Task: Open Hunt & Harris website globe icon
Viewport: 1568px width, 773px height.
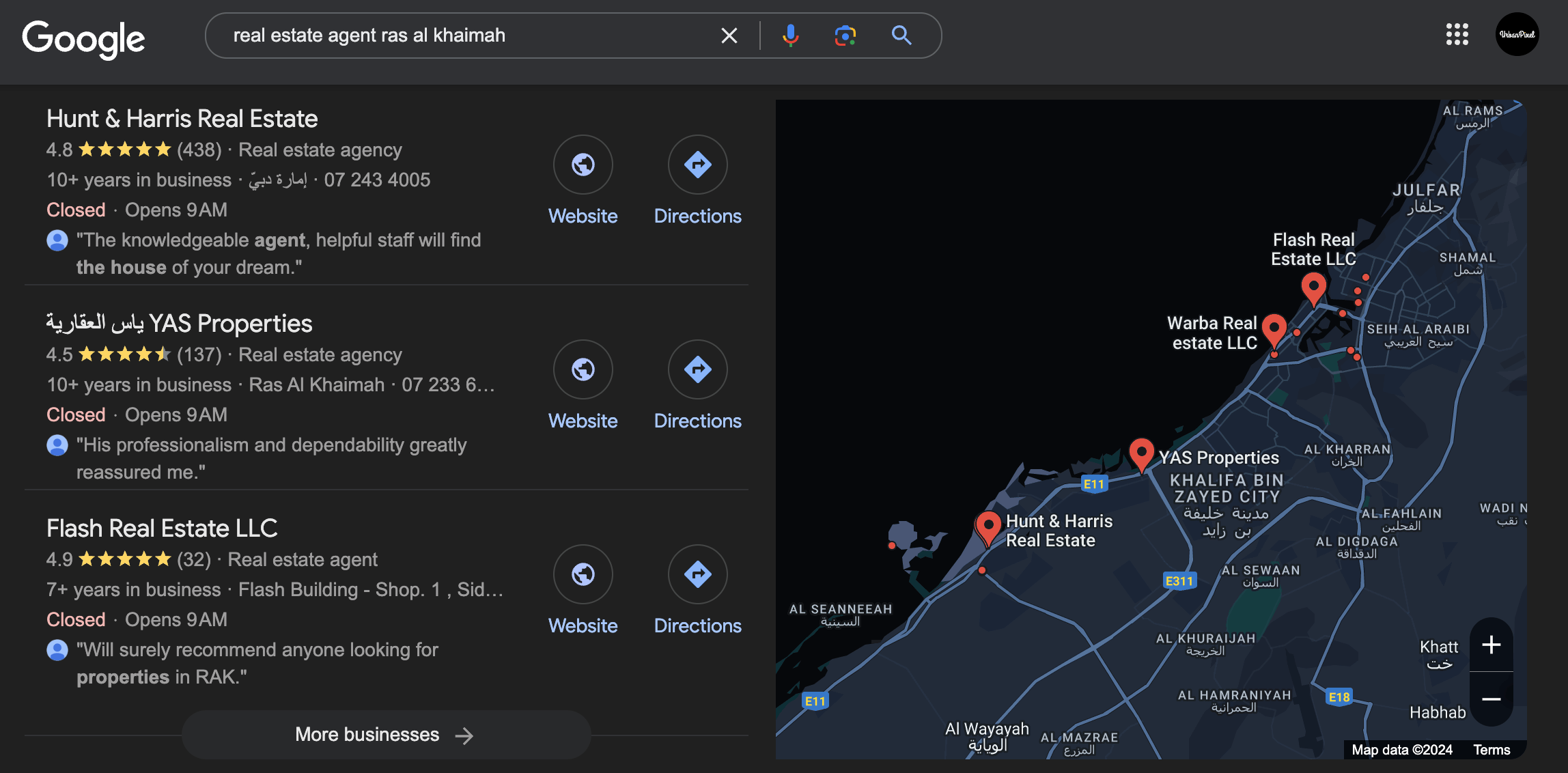Action: coord(583,165)
